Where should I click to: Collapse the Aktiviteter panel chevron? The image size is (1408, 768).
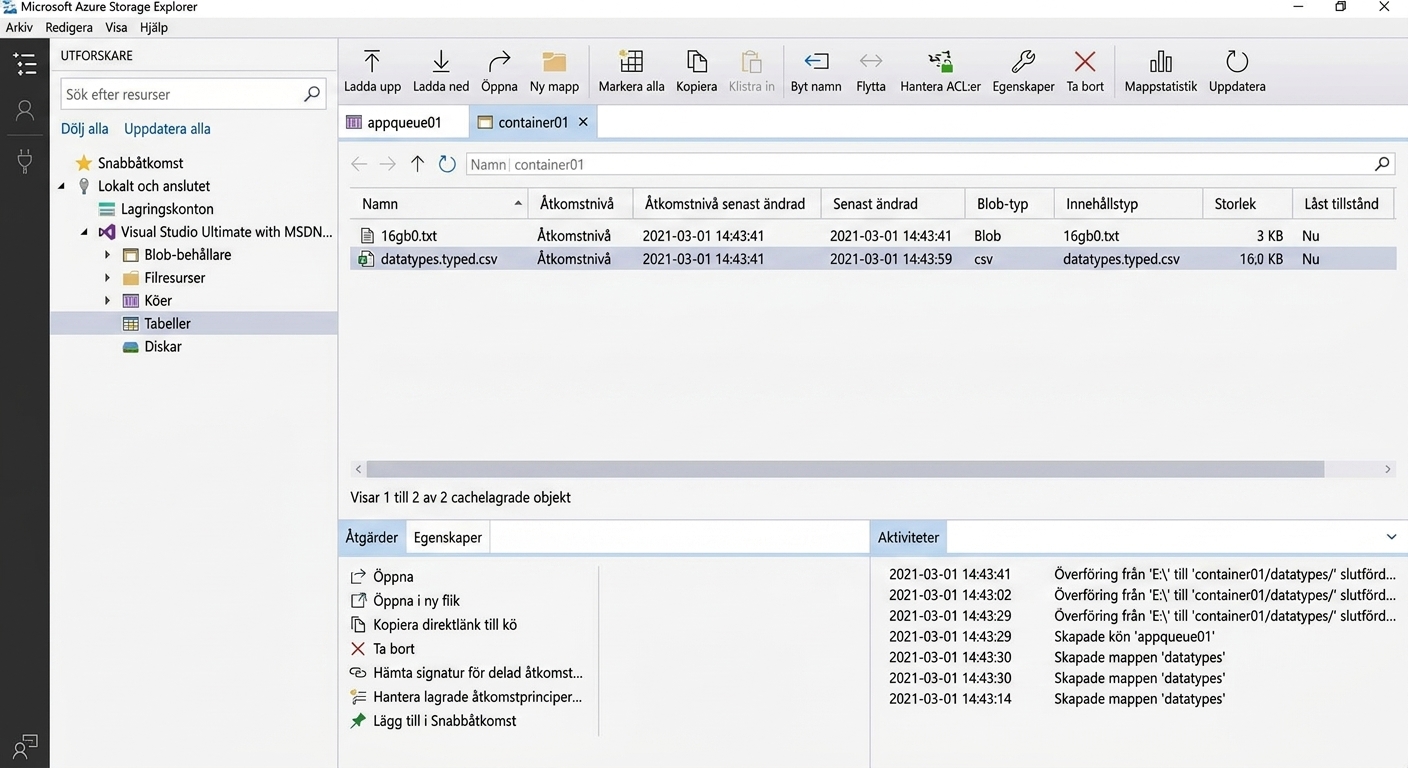point(1391,537)
